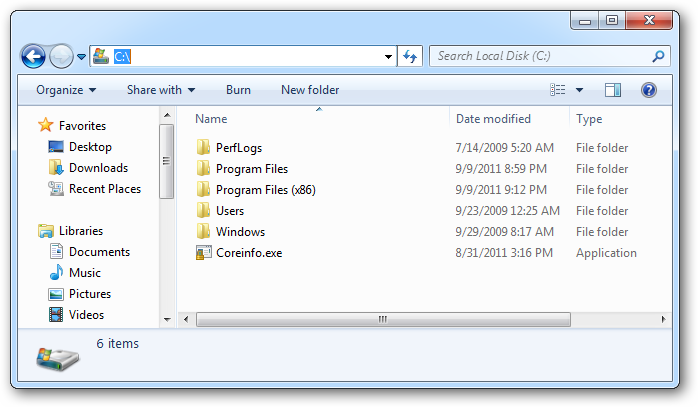Click the Music note icon
Screen dimensions: 698x407
tap(56, 272)
